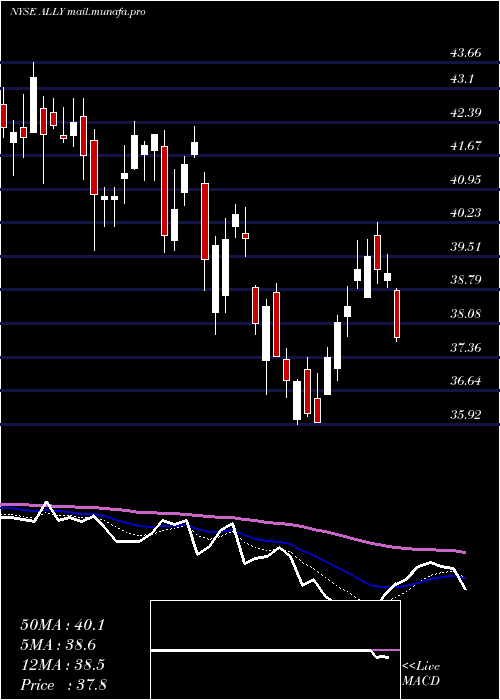
Task: Select the 38.08 price level label
Action: [x=466, y=313]
